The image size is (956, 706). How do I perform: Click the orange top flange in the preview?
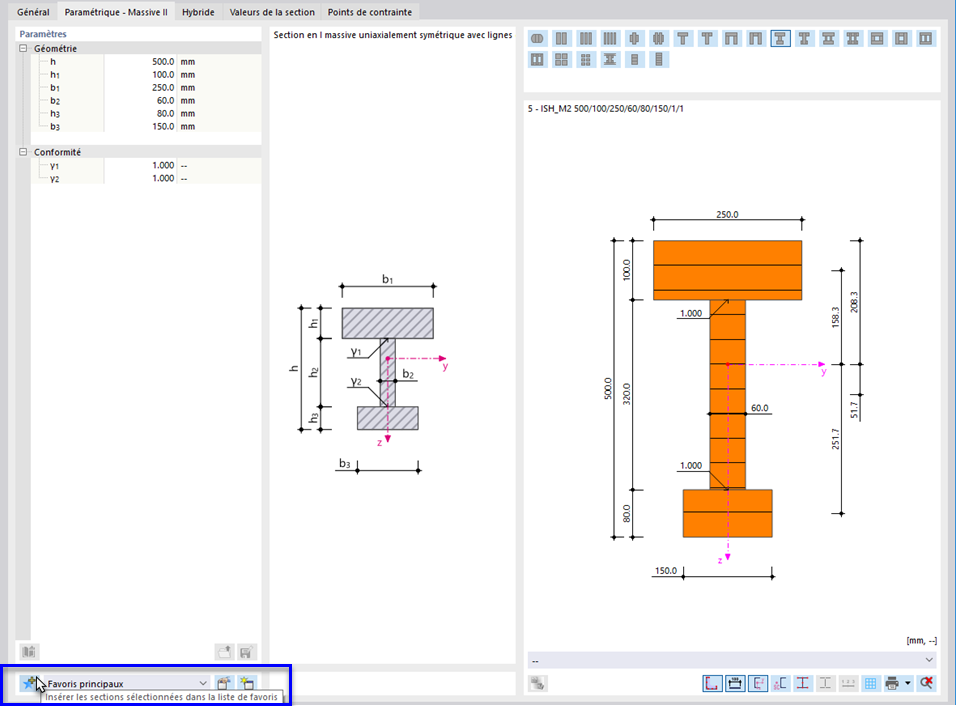pyautogui.click(x=727, y=270)
